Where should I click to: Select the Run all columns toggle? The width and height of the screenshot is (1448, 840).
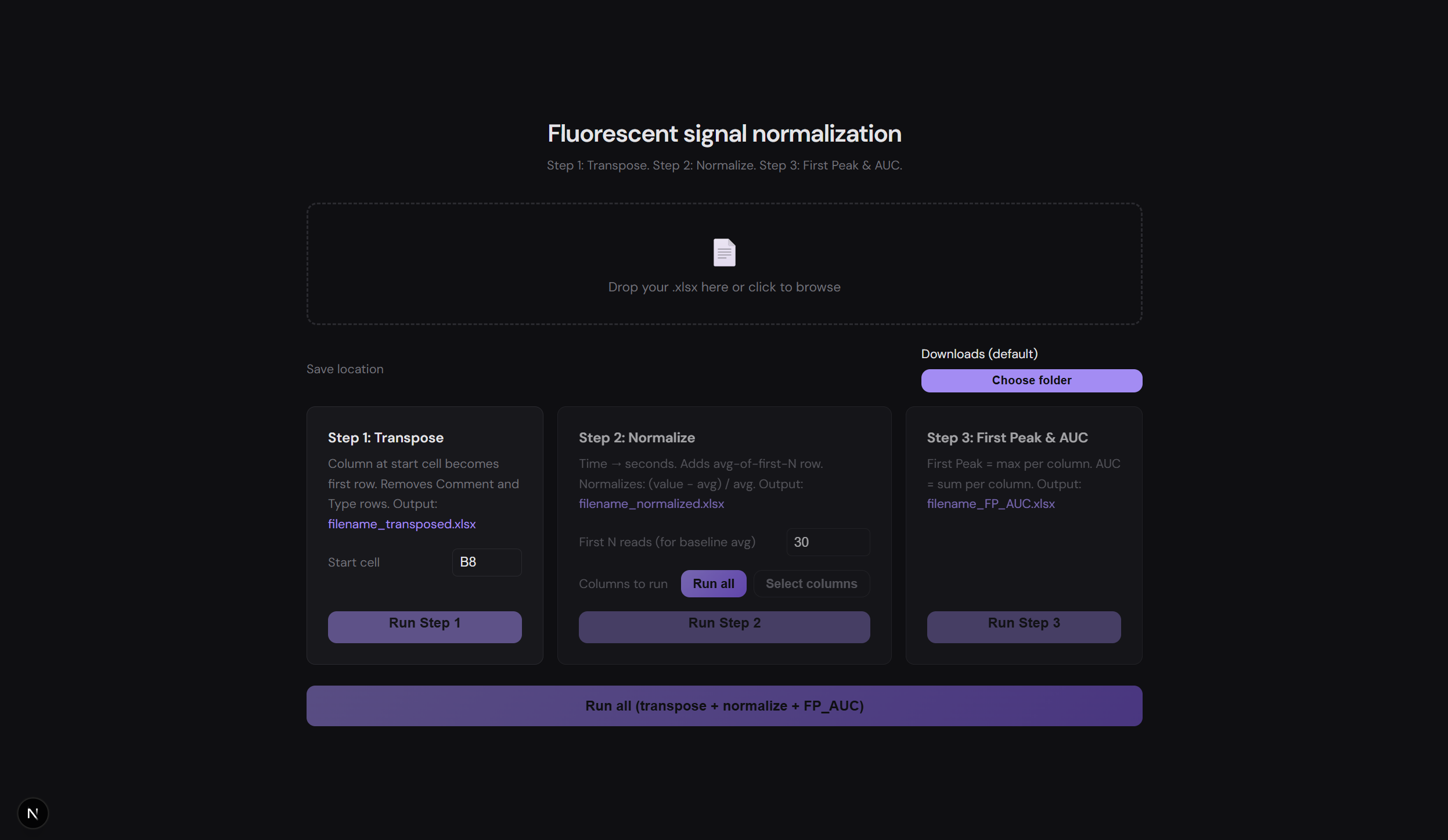click(x=713, y=583)
